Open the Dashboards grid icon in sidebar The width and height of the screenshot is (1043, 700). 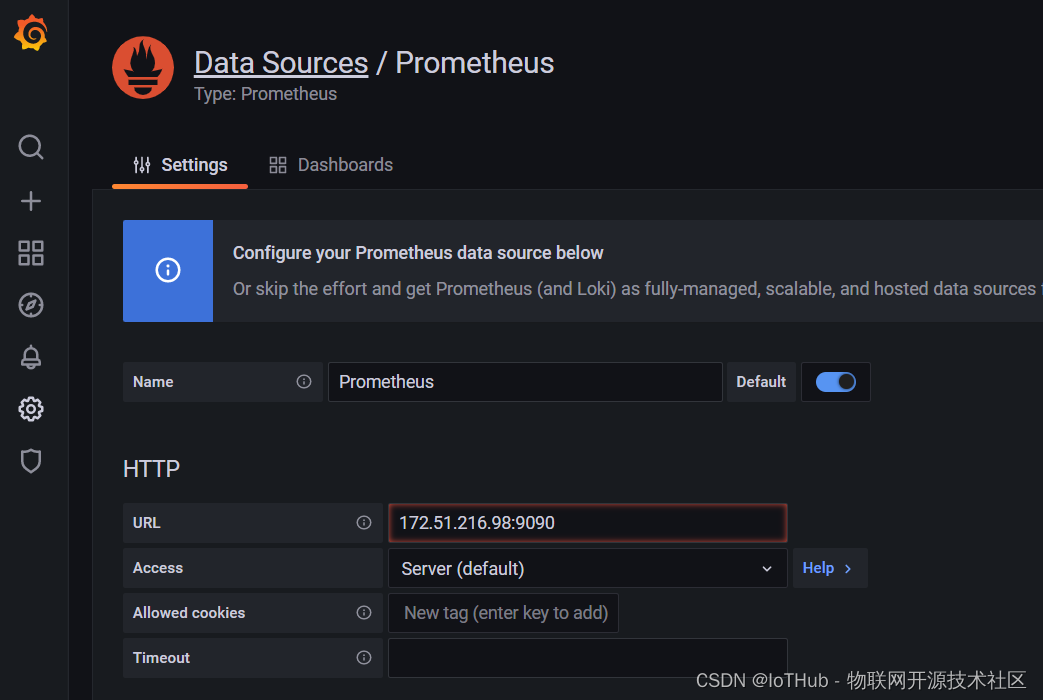[31, 253]
